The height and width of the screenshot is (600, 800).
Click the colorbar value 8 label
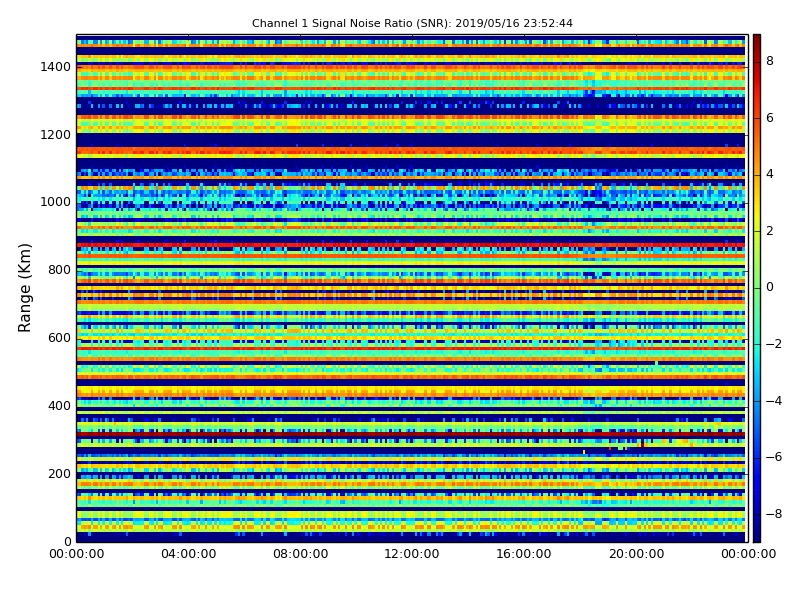(x=770, y=61)
